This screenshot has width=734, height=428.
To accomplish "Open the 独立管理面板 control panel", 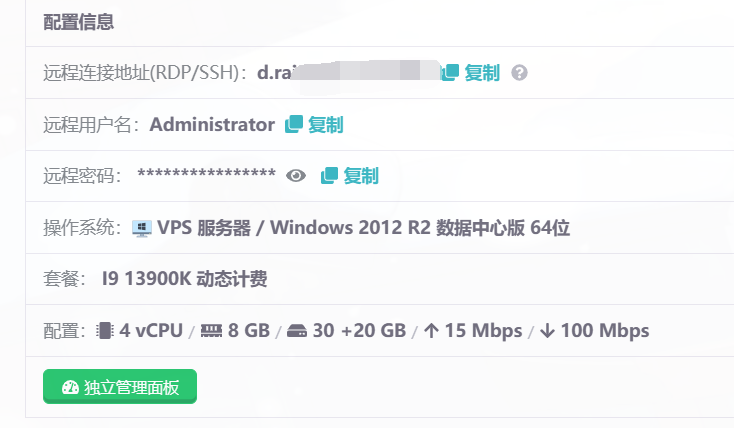I will 120,387.
